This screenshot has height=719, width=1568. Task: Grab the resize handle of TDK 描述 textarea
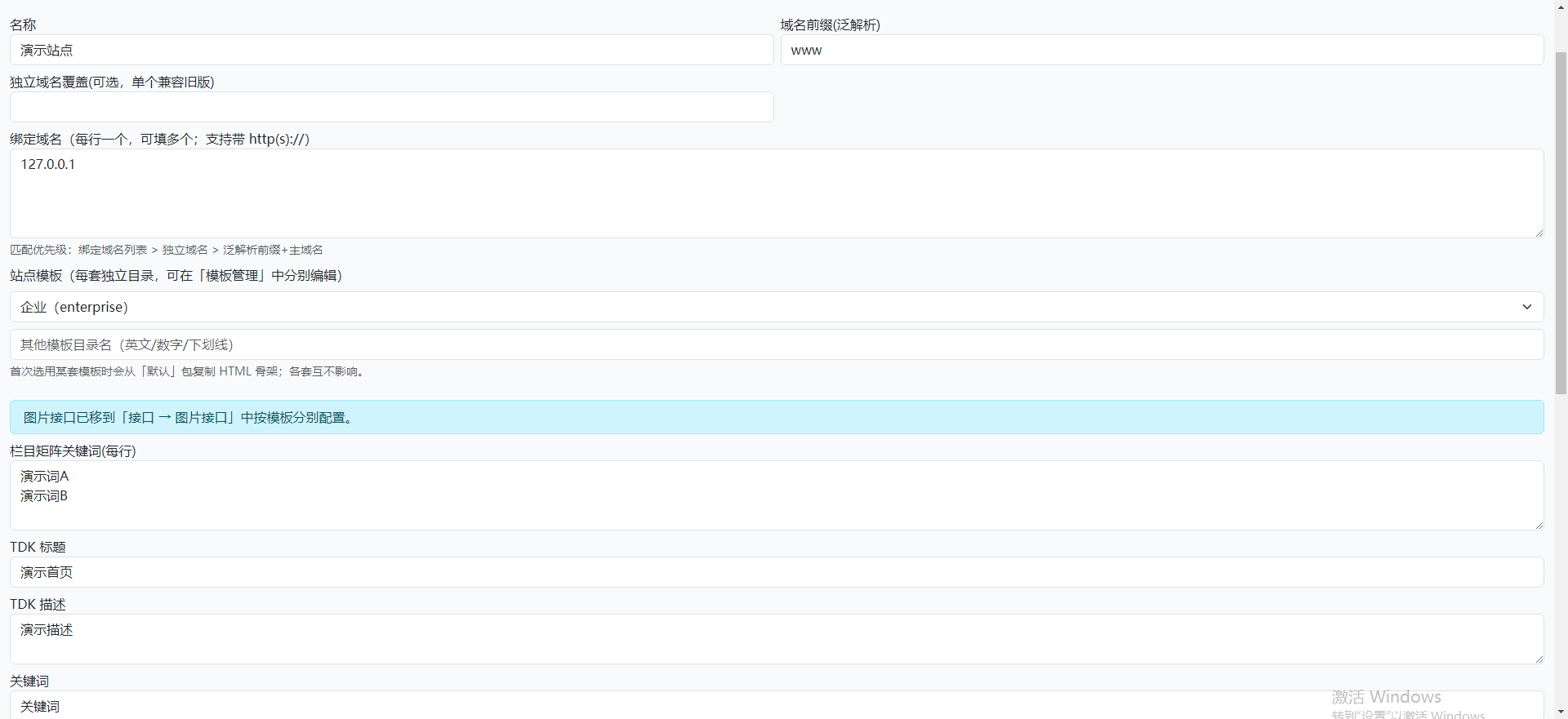pos(1539,659)
